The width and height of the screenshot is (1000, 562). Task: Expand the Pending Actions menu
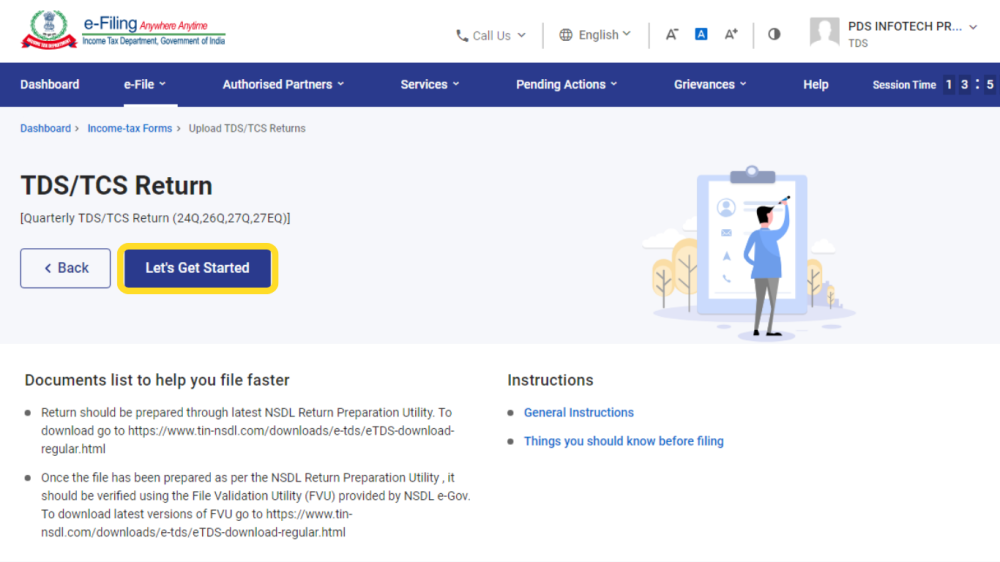pyautogui.click(x=566, y=84)
